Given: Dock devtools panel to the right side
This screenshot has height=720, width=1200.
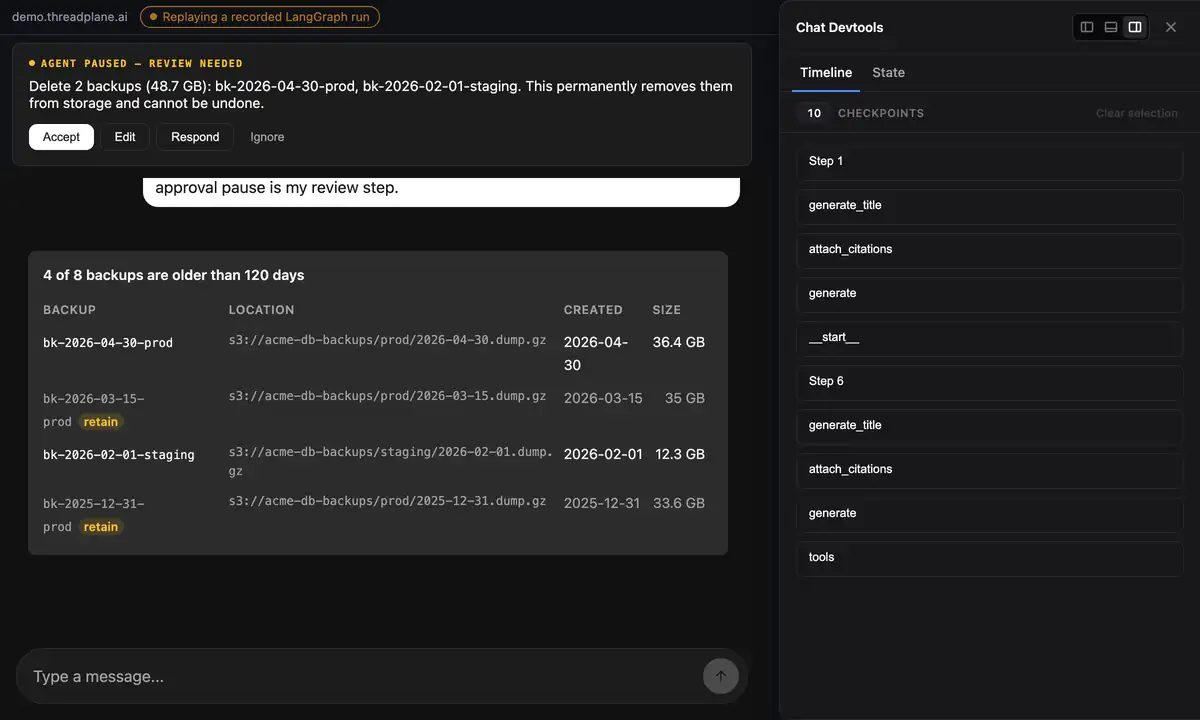Looking at the screenshot, I should tap(1135, 27).
